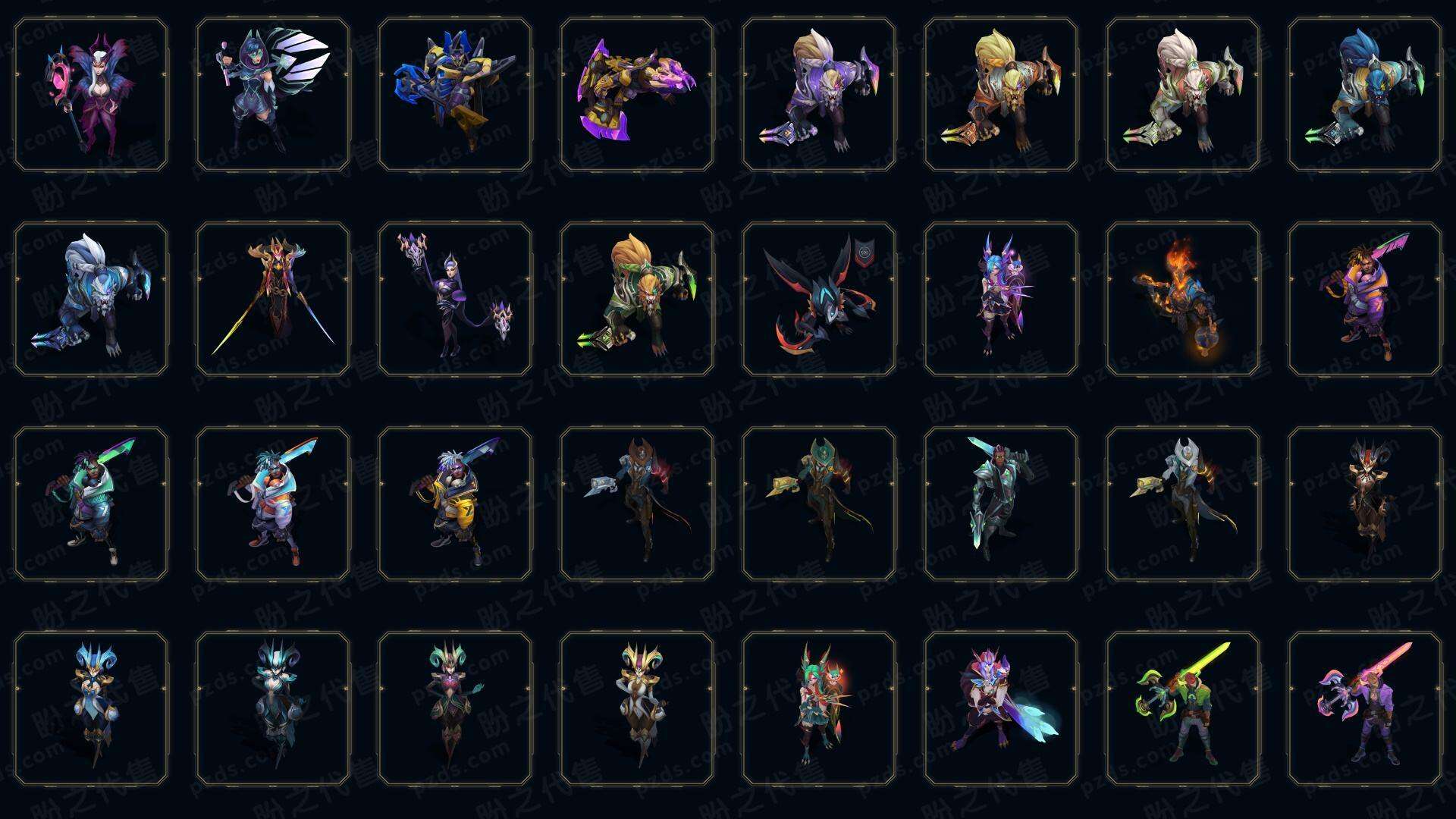The width and height of the screenshot is (1456, 819).
Task: Select the swordsman in teal jacket with green sword
Action: coord(91,504)
